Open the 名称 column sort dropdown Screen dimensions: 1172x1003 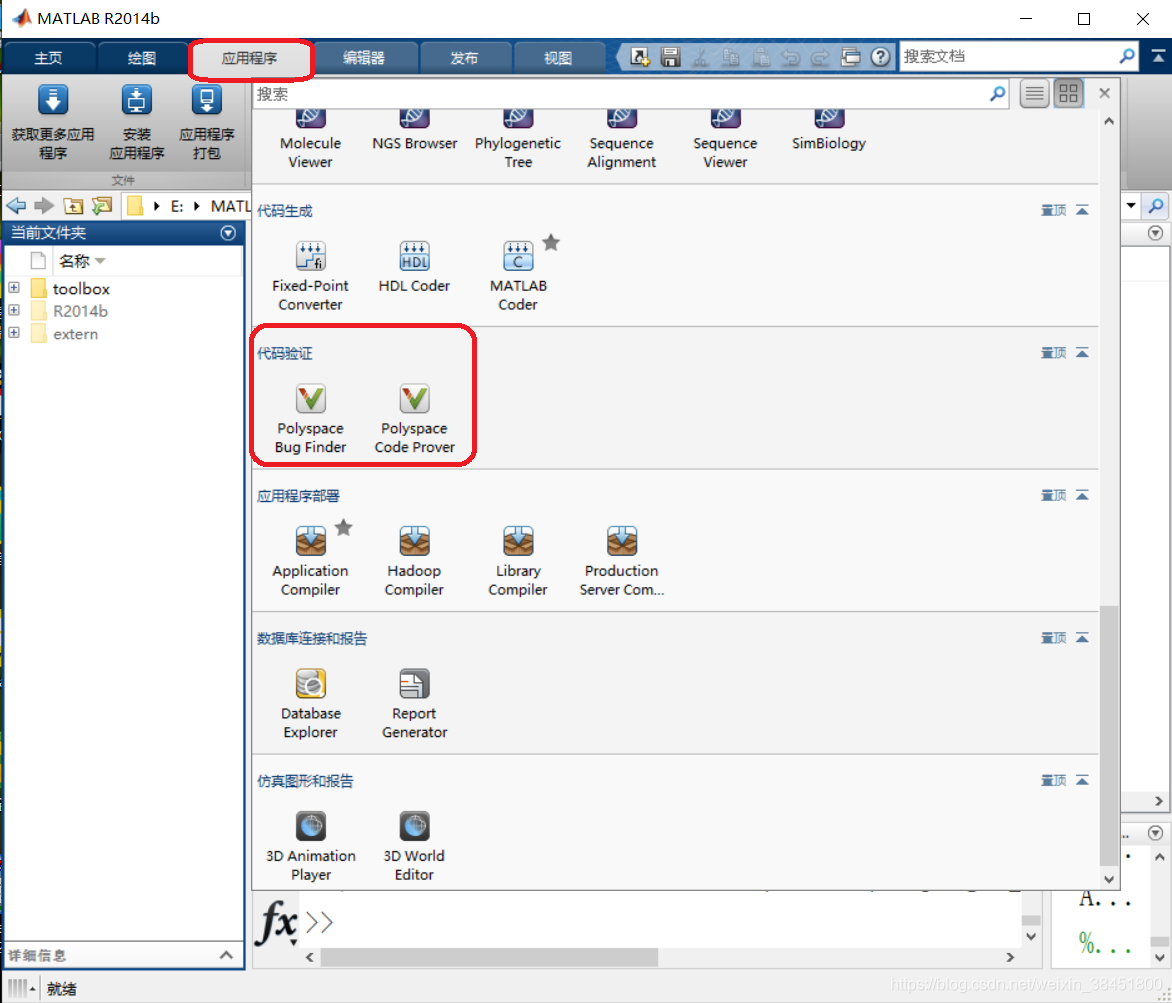click(x=100, y=261)
